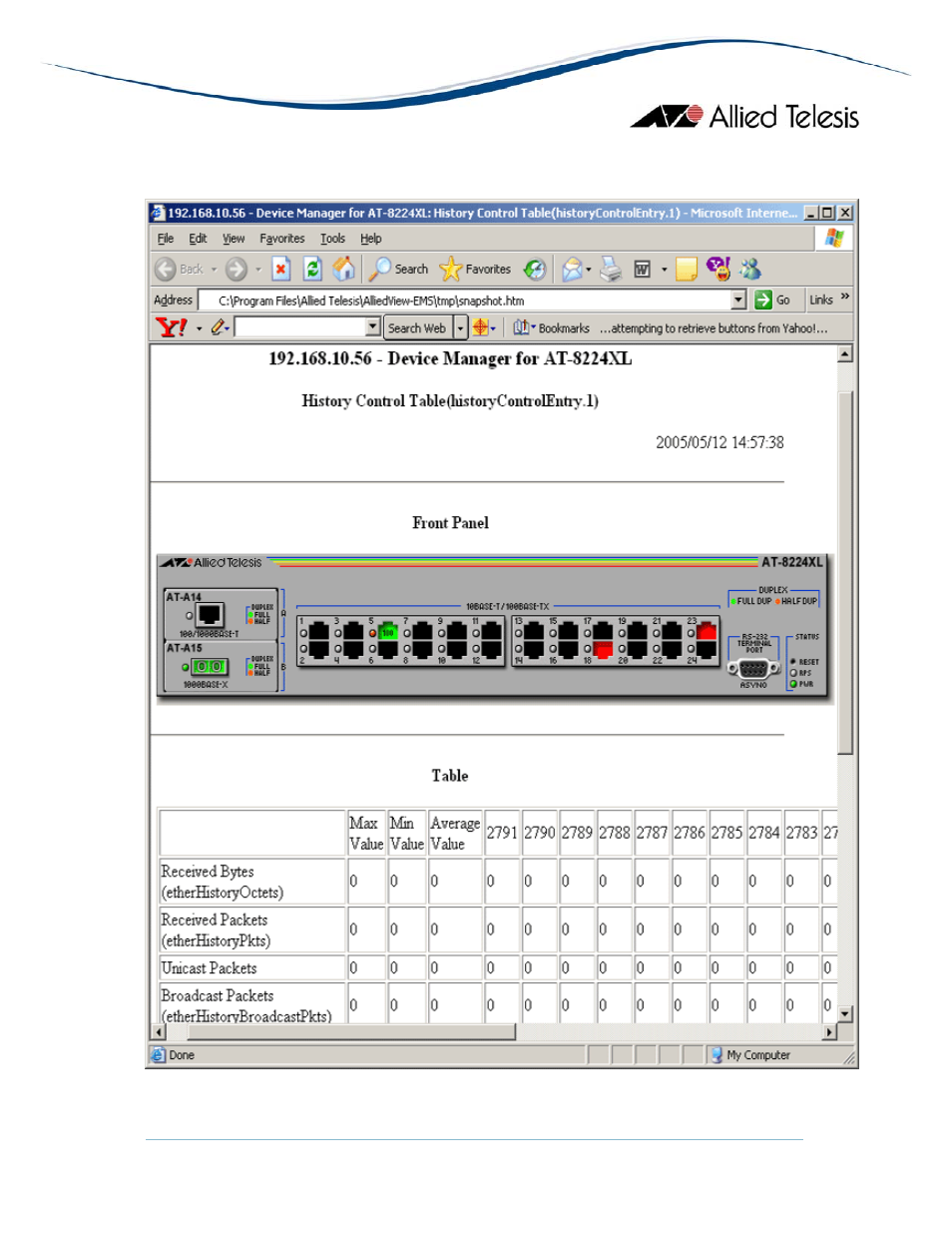
Task: Click the Yahoo Messenger smiley icon
Action: click(717, 268)
